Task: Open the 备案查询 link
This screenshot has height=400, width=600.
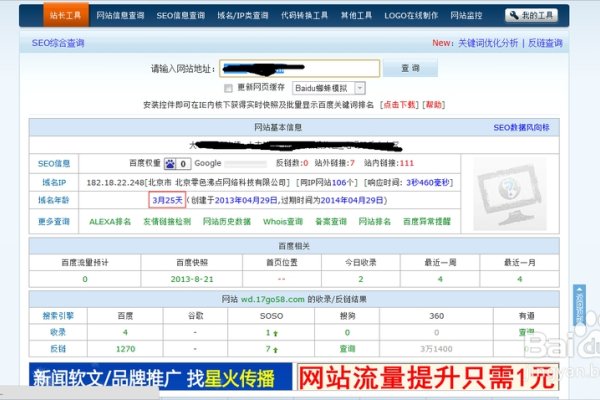Action: coord(331,222)
